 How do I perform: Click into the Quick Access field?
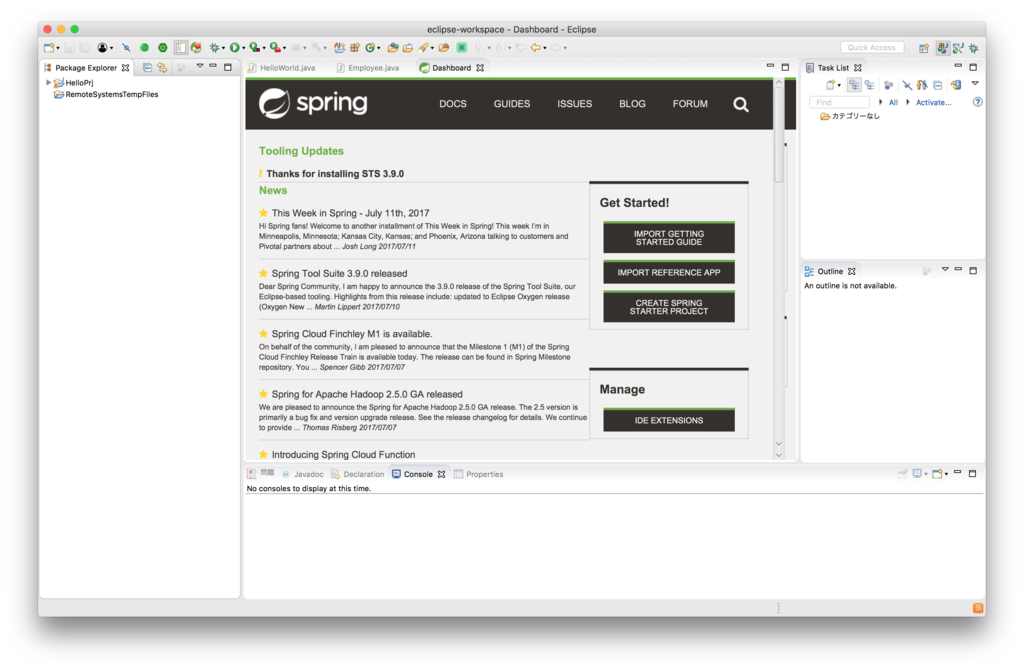(x=872, y=48)
